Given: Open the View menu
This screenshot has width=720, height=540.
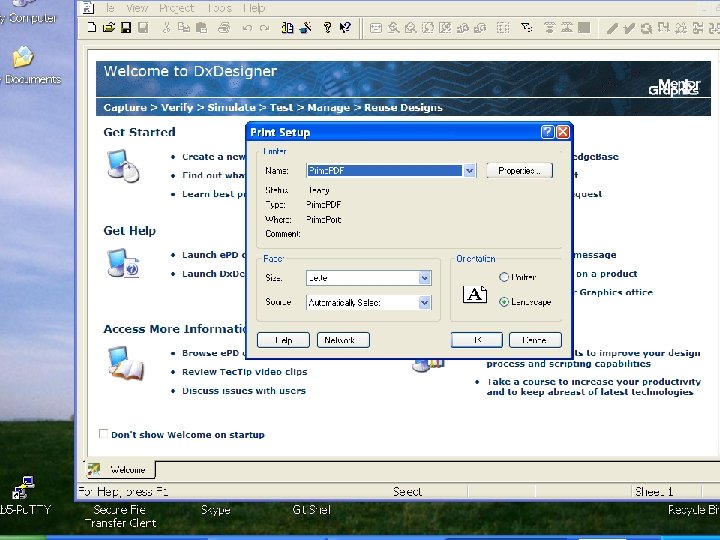Looking at the screenshot, I should tap(137, 8).
